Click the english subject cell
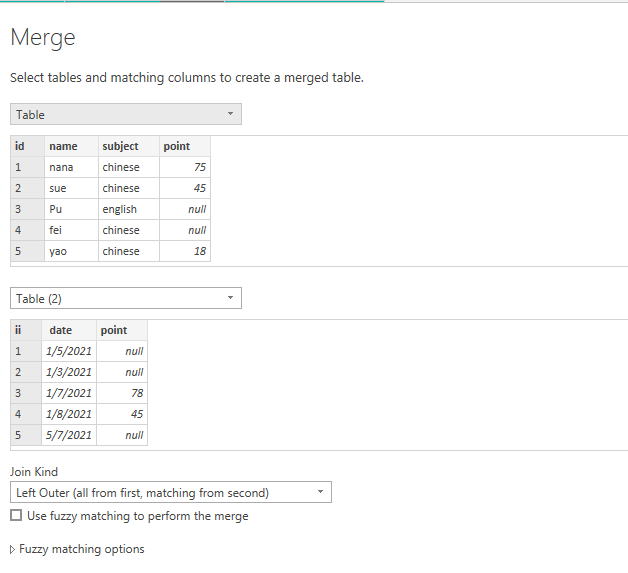628x573 pixels. 129,209
